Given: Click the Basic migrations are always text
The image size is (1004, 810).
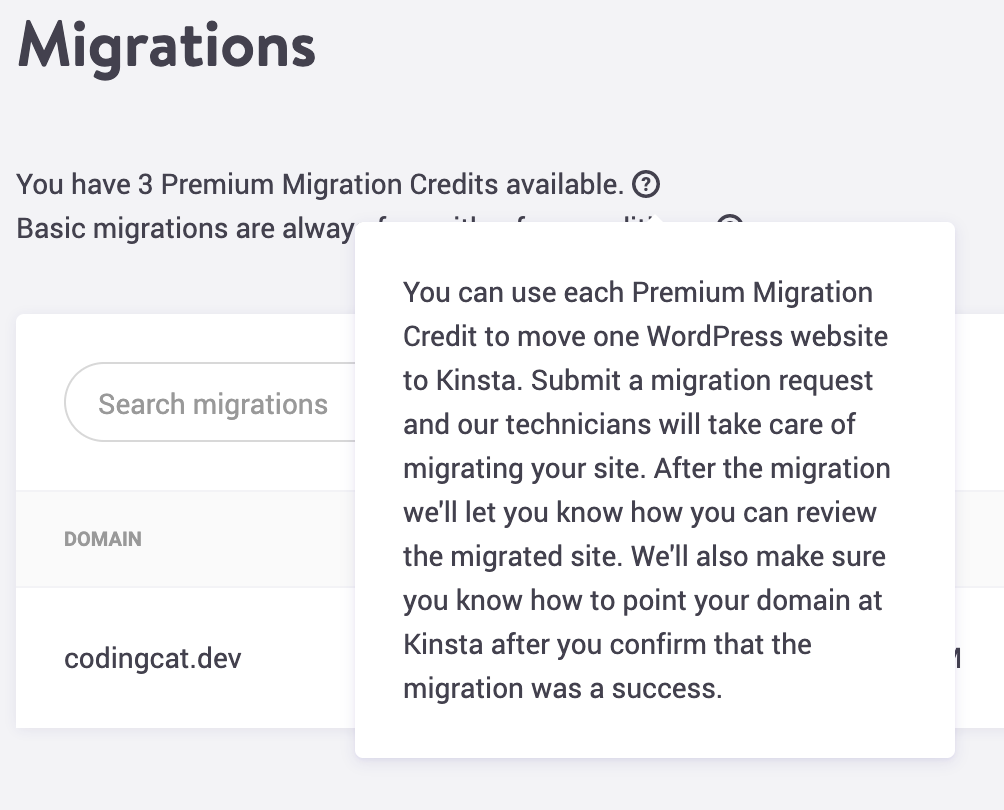Looking at the screenshot, I should [185, 229].
